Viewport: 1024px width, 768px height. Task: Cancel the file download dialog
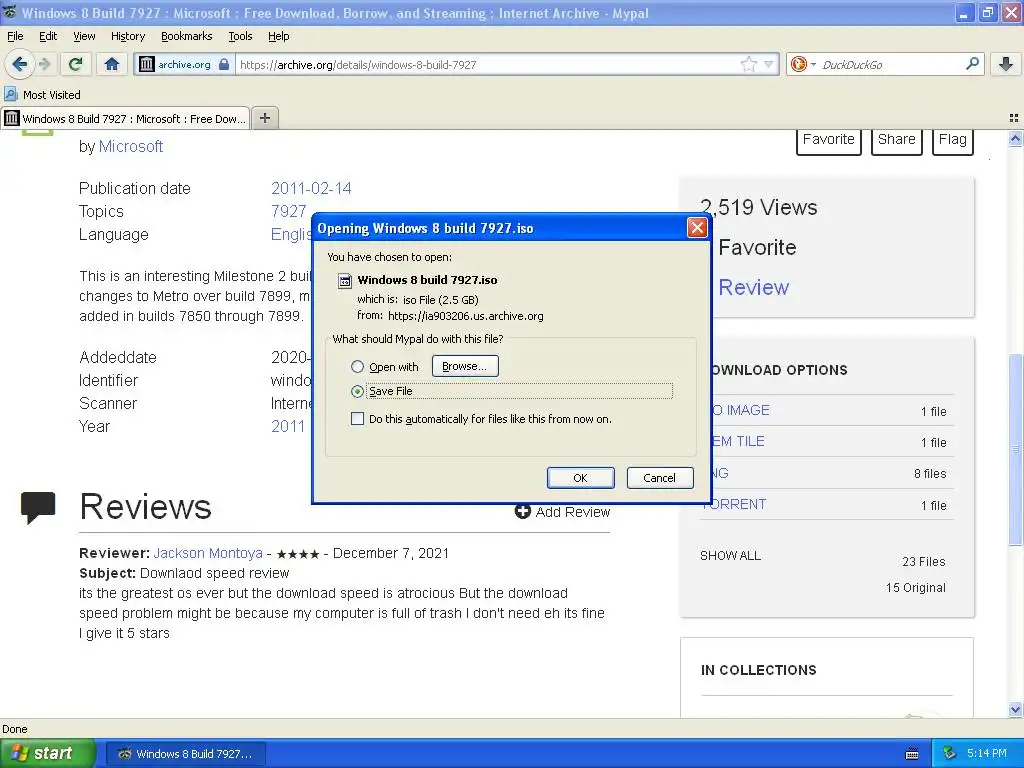pyautogui.click(x=660, y=478)
